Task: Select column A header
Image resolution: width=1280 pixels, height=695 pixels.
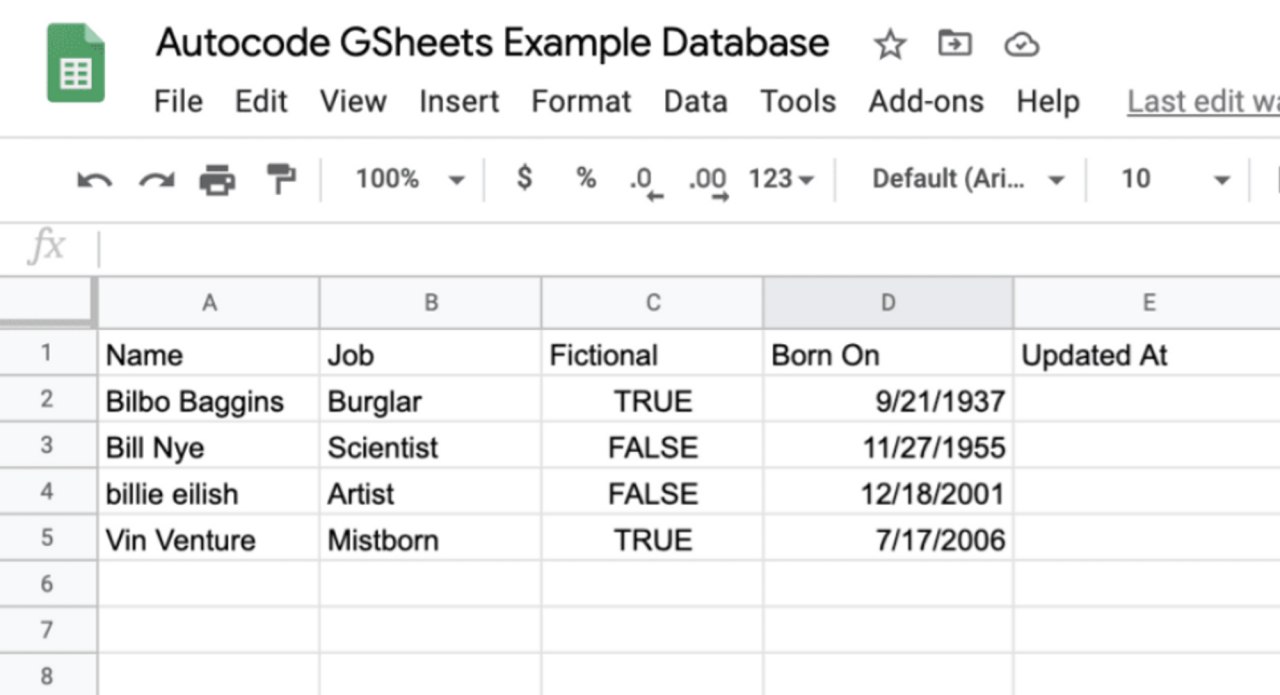Action: 209,303
